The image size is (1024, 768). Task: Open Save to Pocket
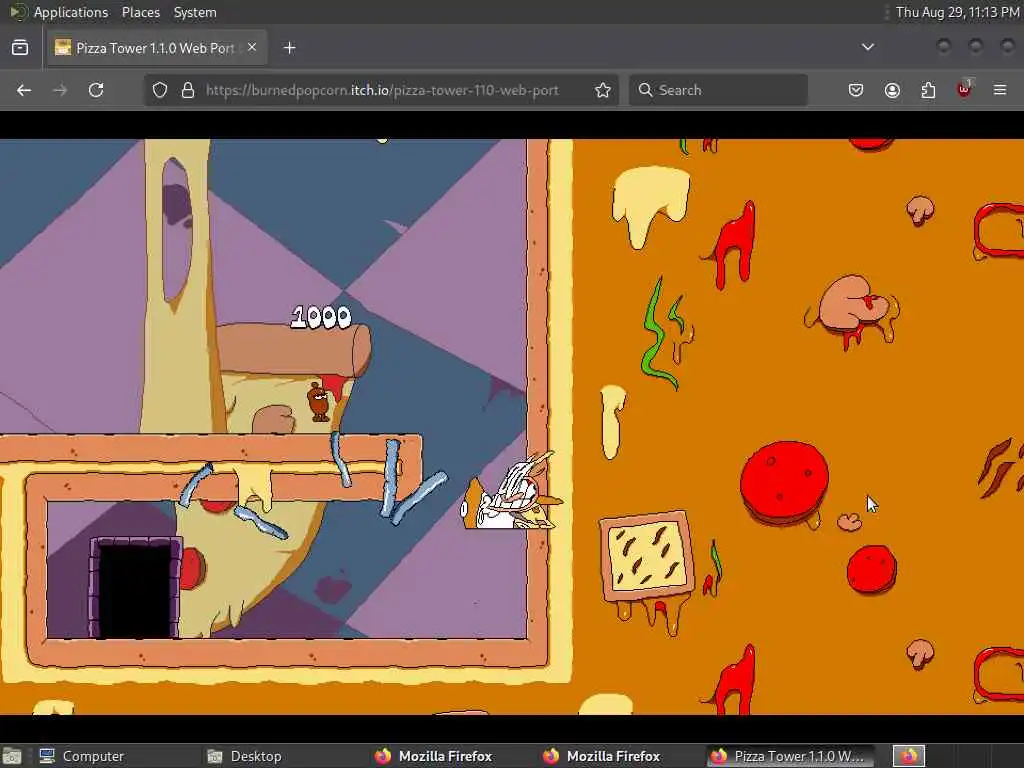[x=856, y=90]
